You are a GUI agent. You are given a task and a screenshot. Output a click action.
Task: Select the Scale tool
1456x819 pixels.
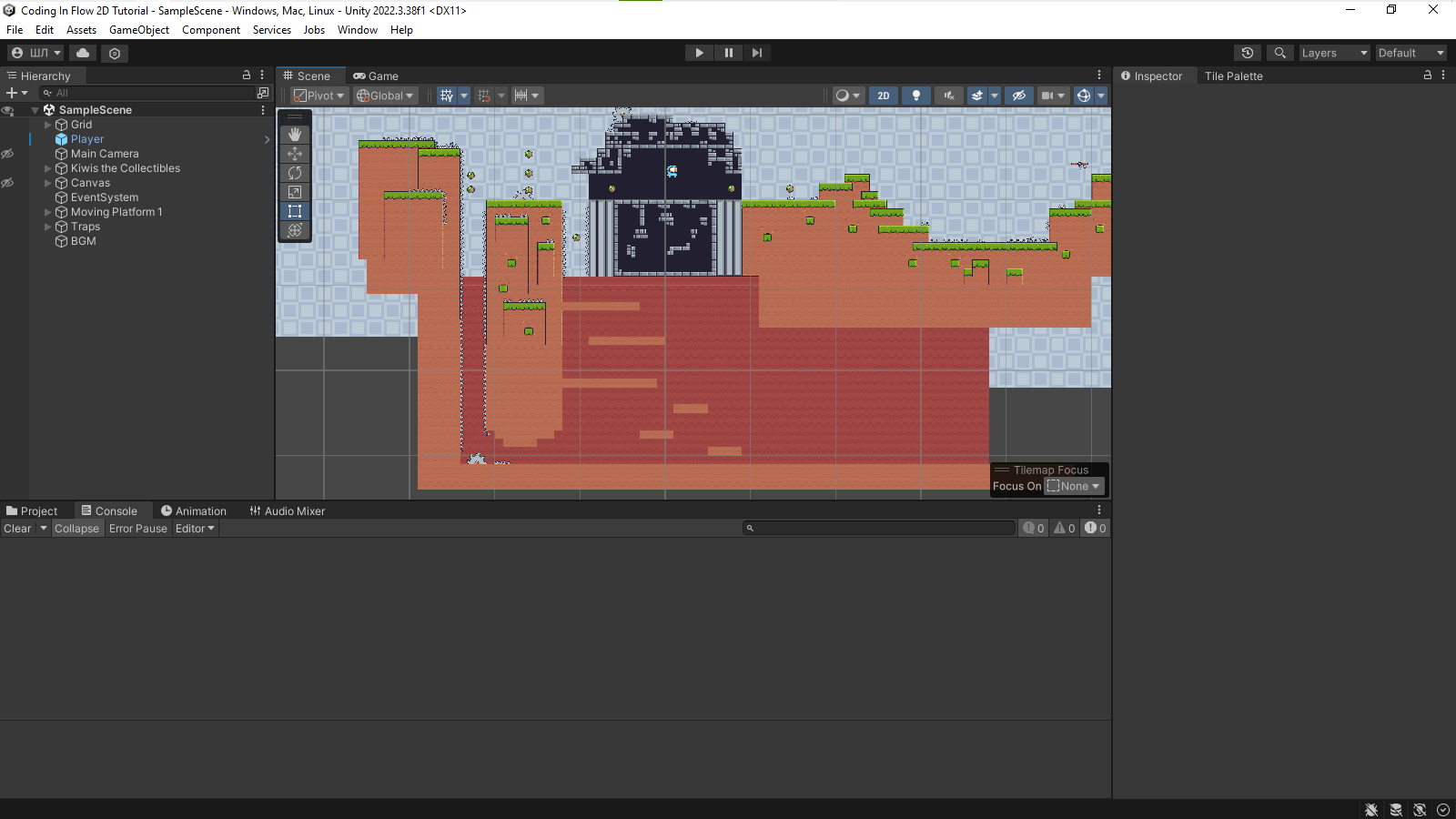click(295, 192)
